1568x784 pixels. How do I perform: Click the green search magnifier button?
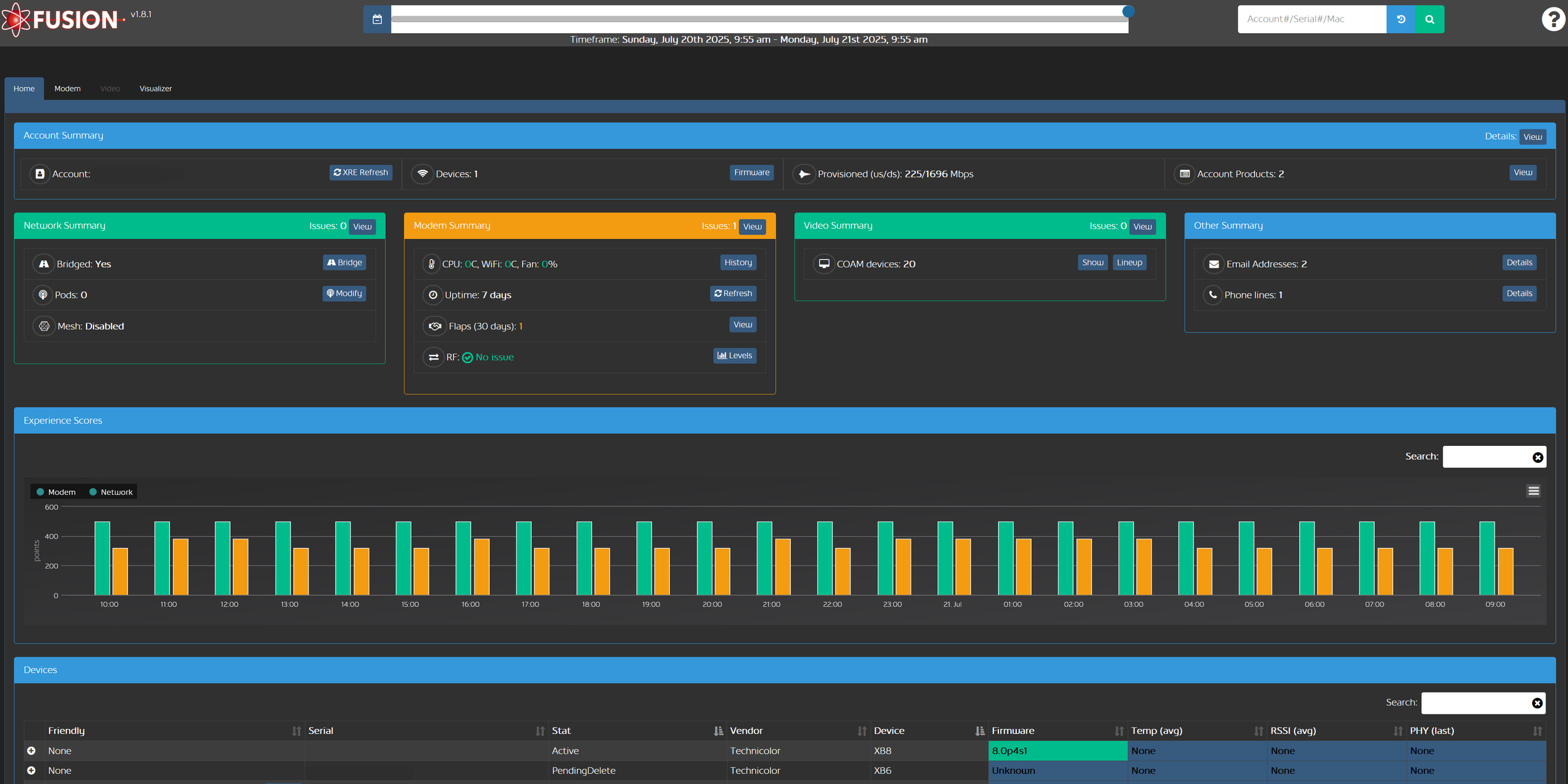coord(1429,19)
